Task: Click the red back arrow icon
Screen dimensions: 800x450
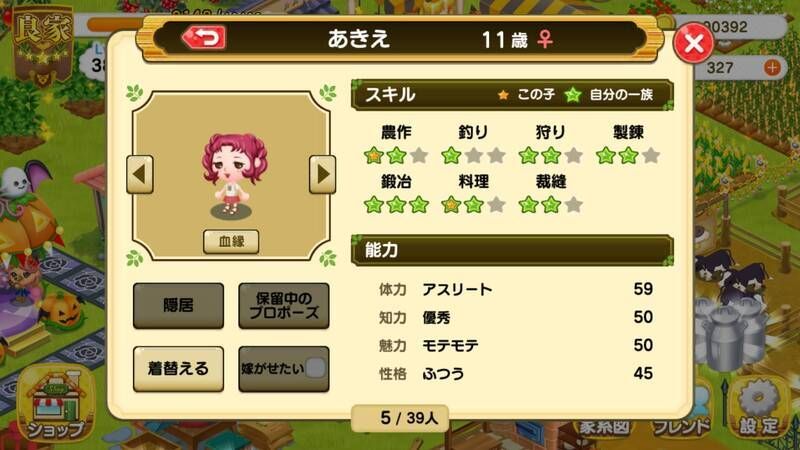Action: coord(204,37)
